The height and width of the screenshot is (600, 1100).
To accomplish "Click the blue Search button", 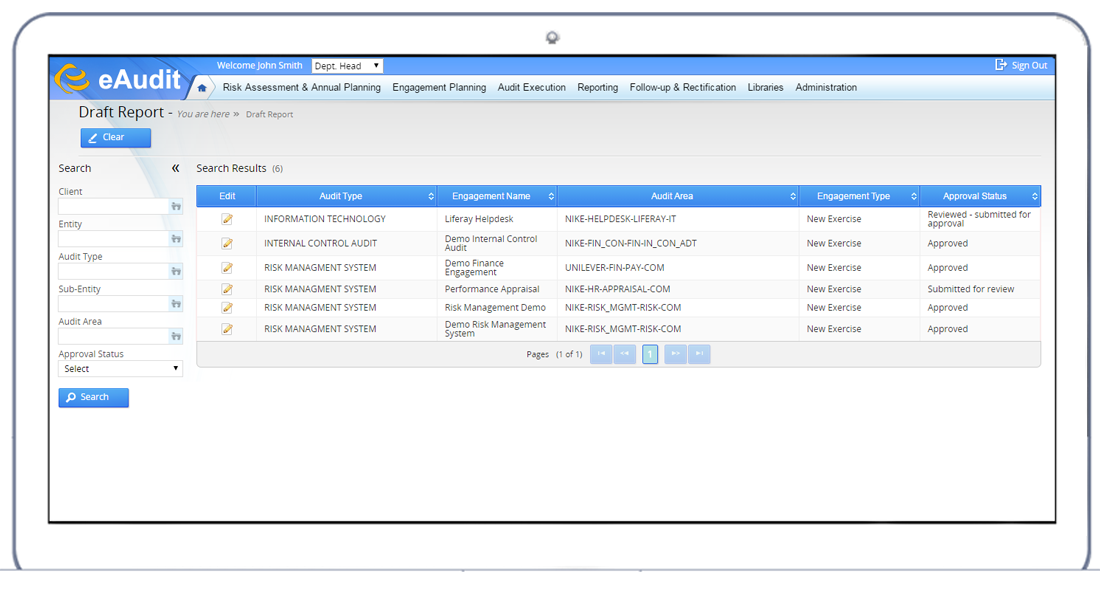I will pos(94,397).
